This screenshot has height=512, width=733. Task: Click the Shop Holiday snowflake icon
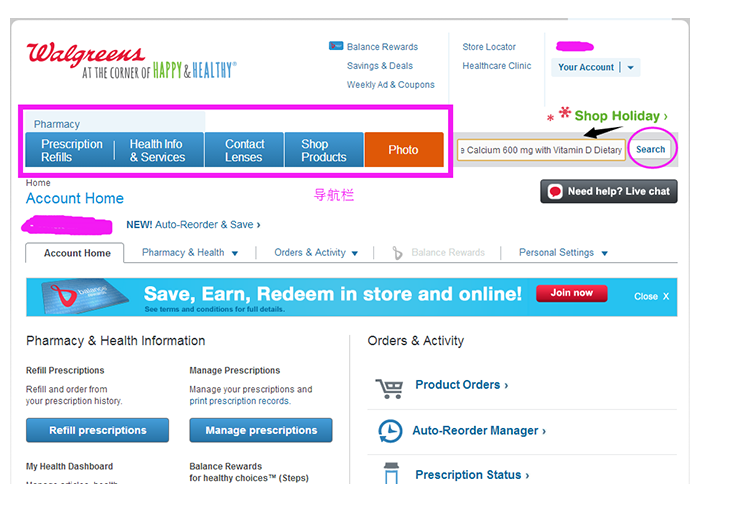tap(565, 112)
